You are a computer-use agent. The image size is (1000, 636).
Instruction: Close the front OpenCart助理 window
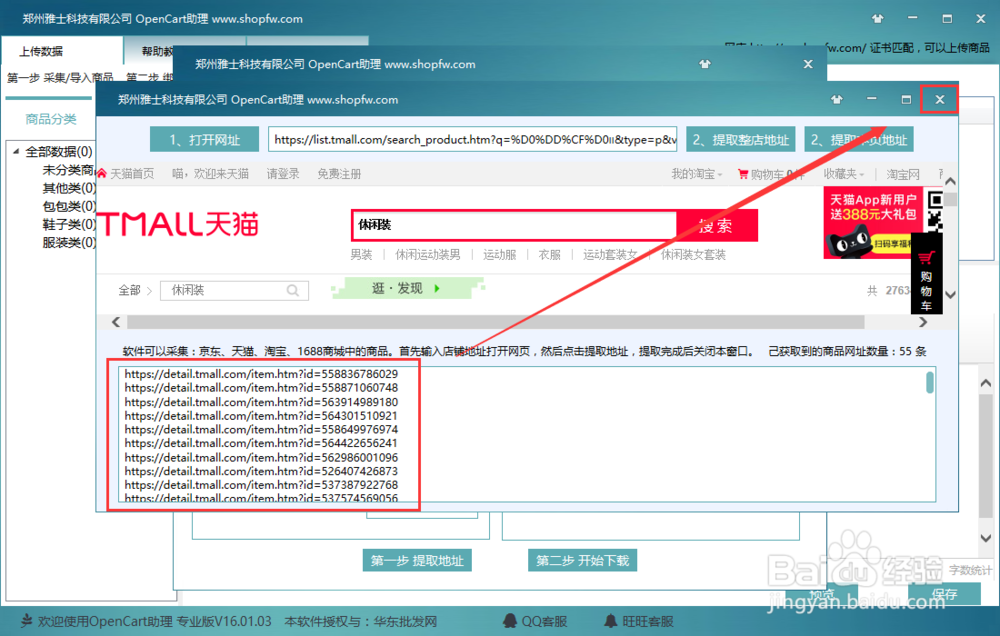pos(939,100)
